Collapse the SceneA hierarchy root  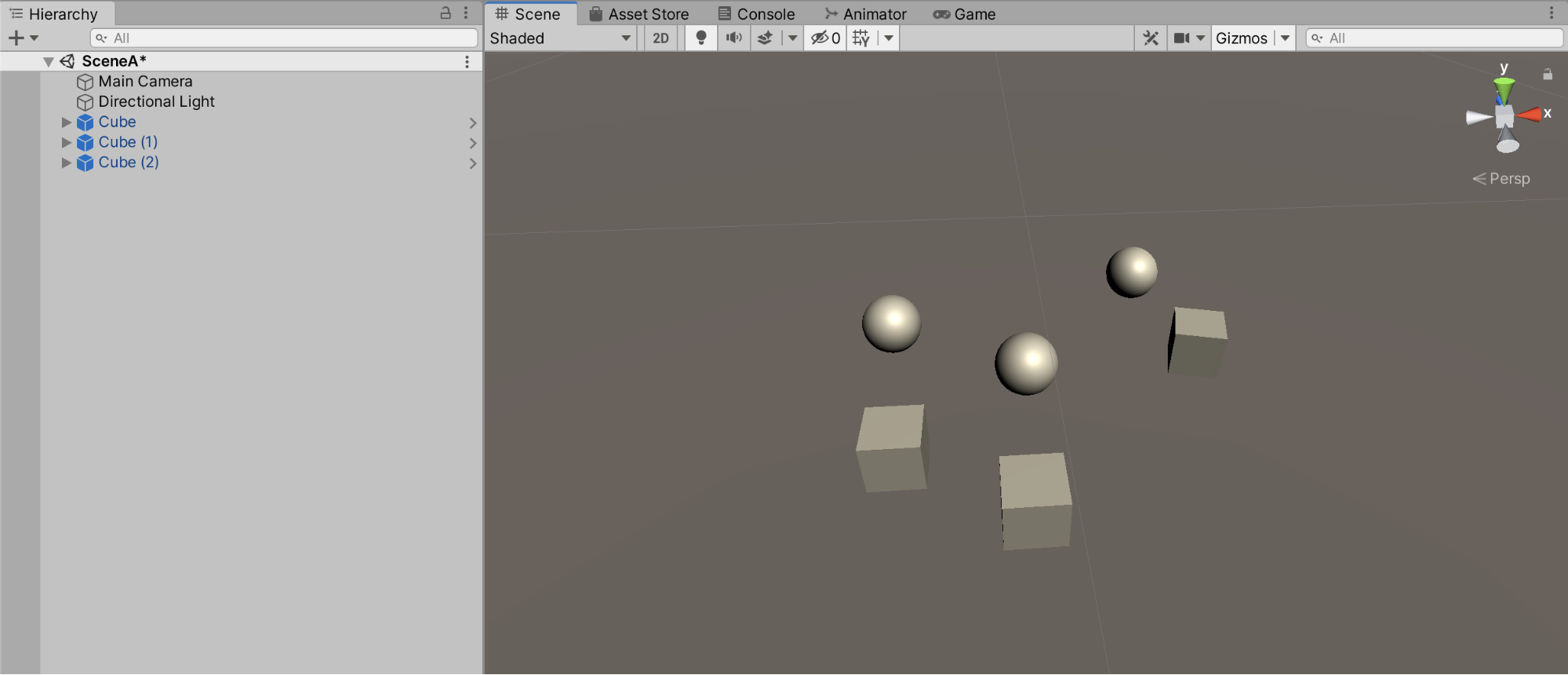point(49,61)
